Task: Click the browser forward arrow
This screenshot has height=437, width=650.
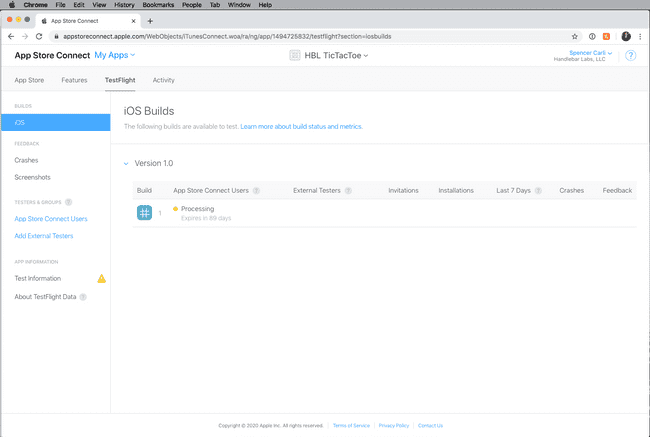Action: (25, 36)
